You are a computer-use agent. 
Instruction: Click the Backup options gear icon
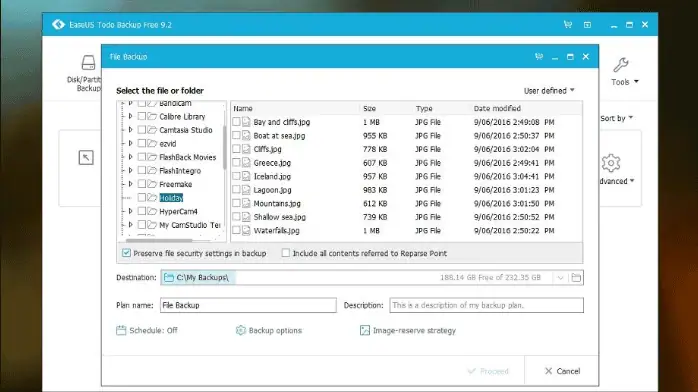point(240,330)
